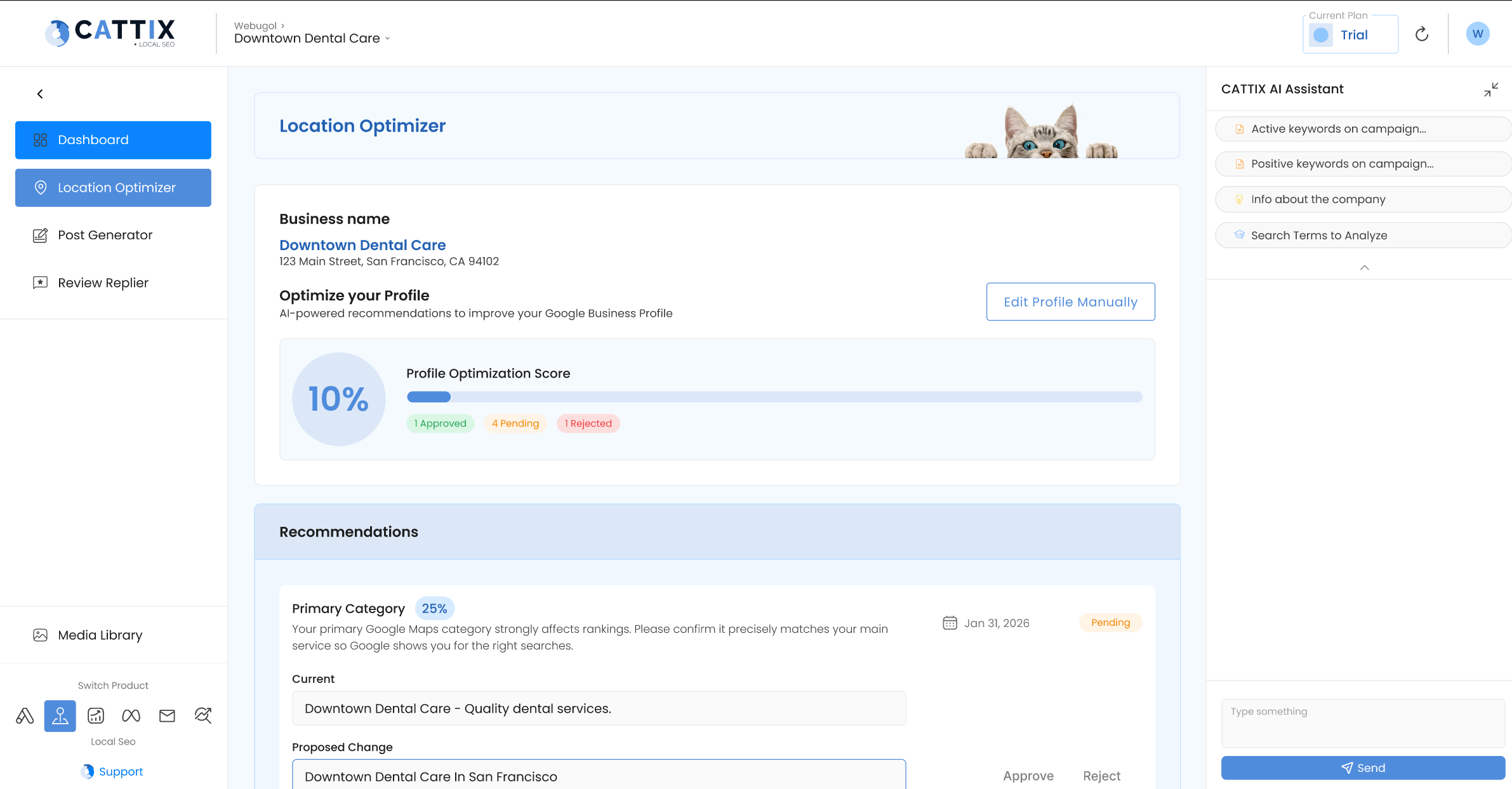Viewport: 1512px width, 789px height.
Task: Expand the Current Plan Trial selector
Action: click(x=1350, y=34)
